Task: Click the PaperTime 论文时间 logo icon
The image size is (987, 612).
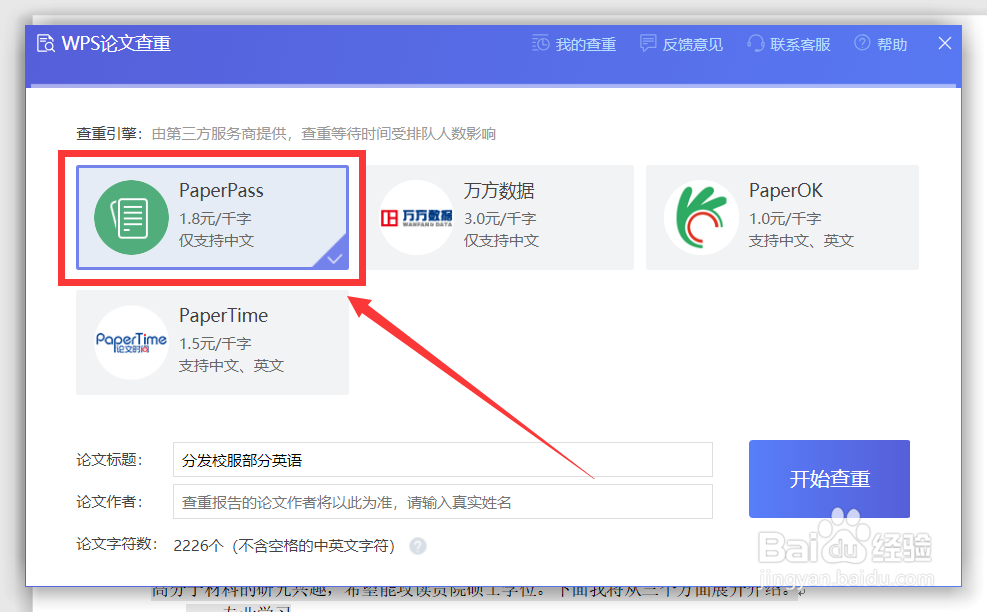Action: click(130, 343)
